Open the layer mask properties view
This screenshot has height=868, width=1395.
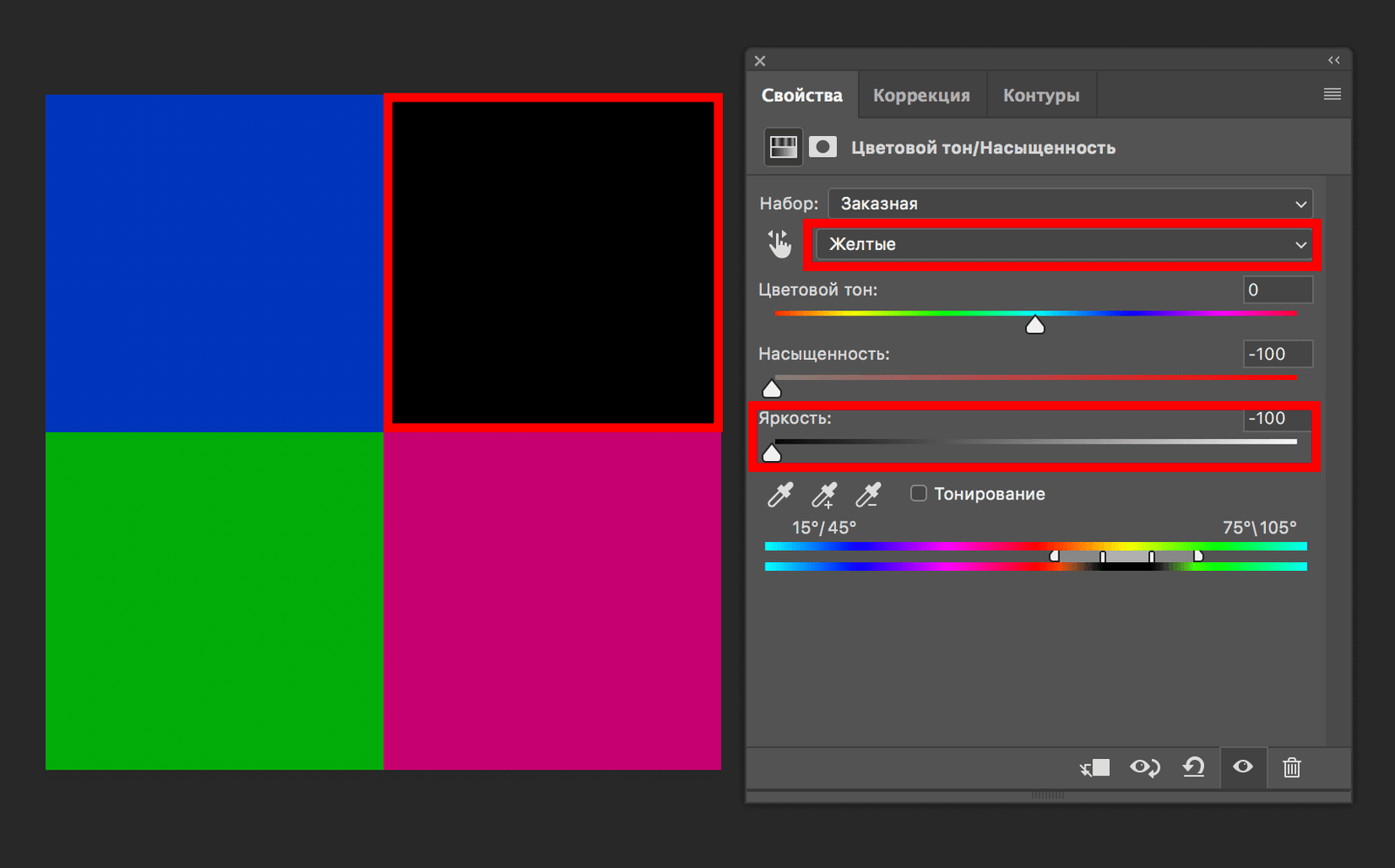(821, 146)
